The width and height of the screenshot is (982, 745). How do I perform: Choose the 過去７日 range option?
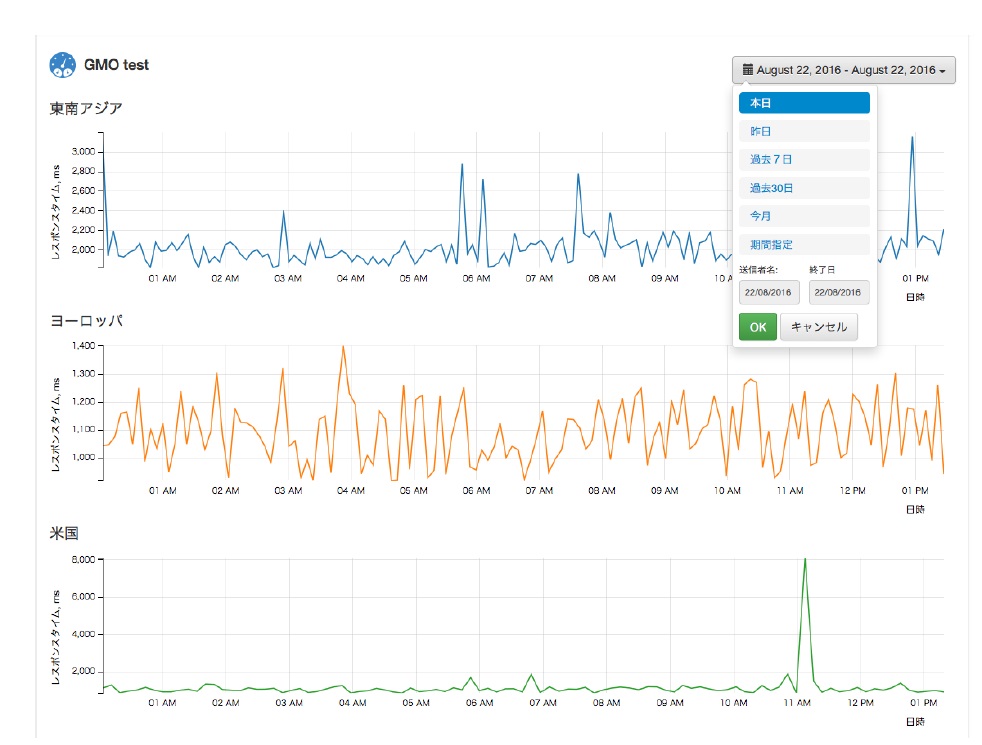[x=804, y=160]
